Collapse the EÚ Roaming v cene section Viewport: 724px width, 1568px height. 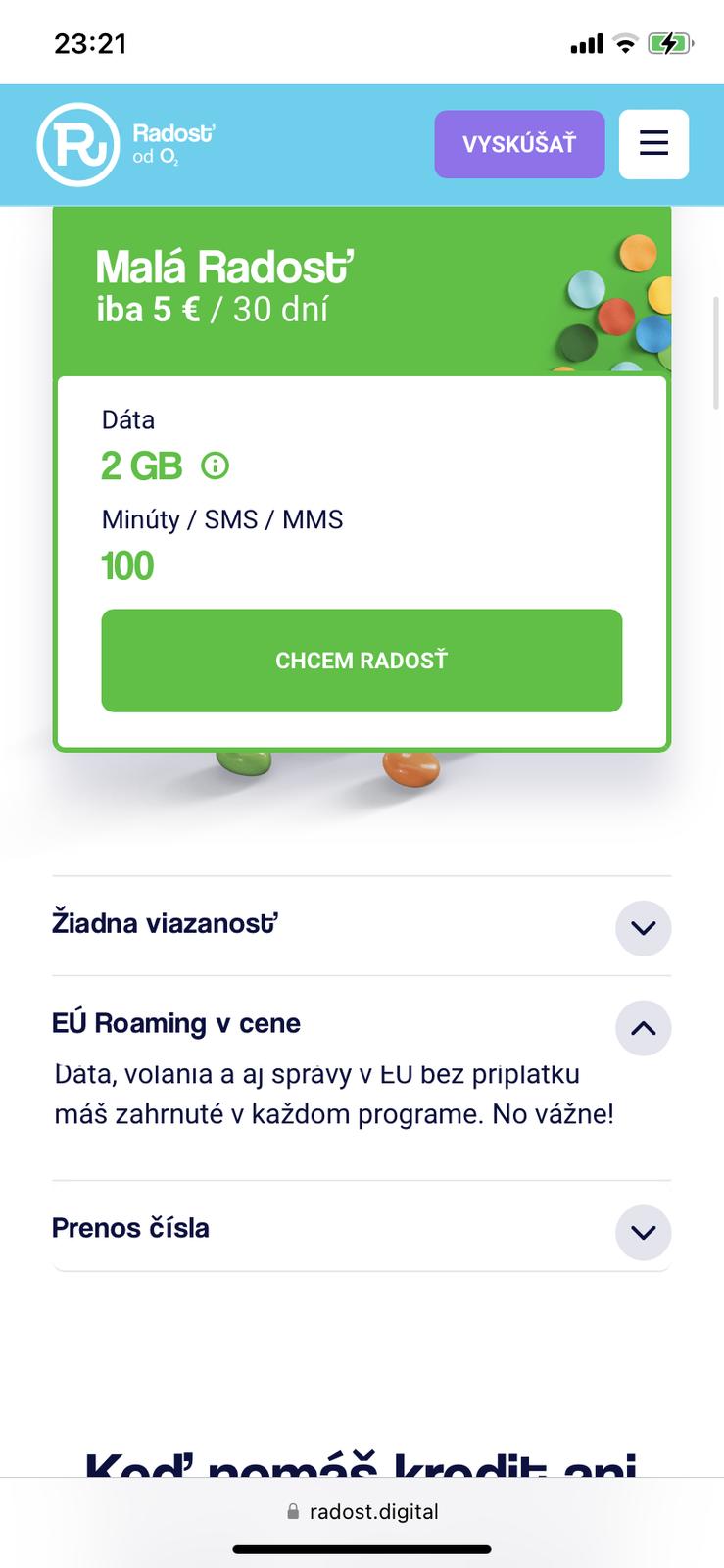[x=643, y=1028]
